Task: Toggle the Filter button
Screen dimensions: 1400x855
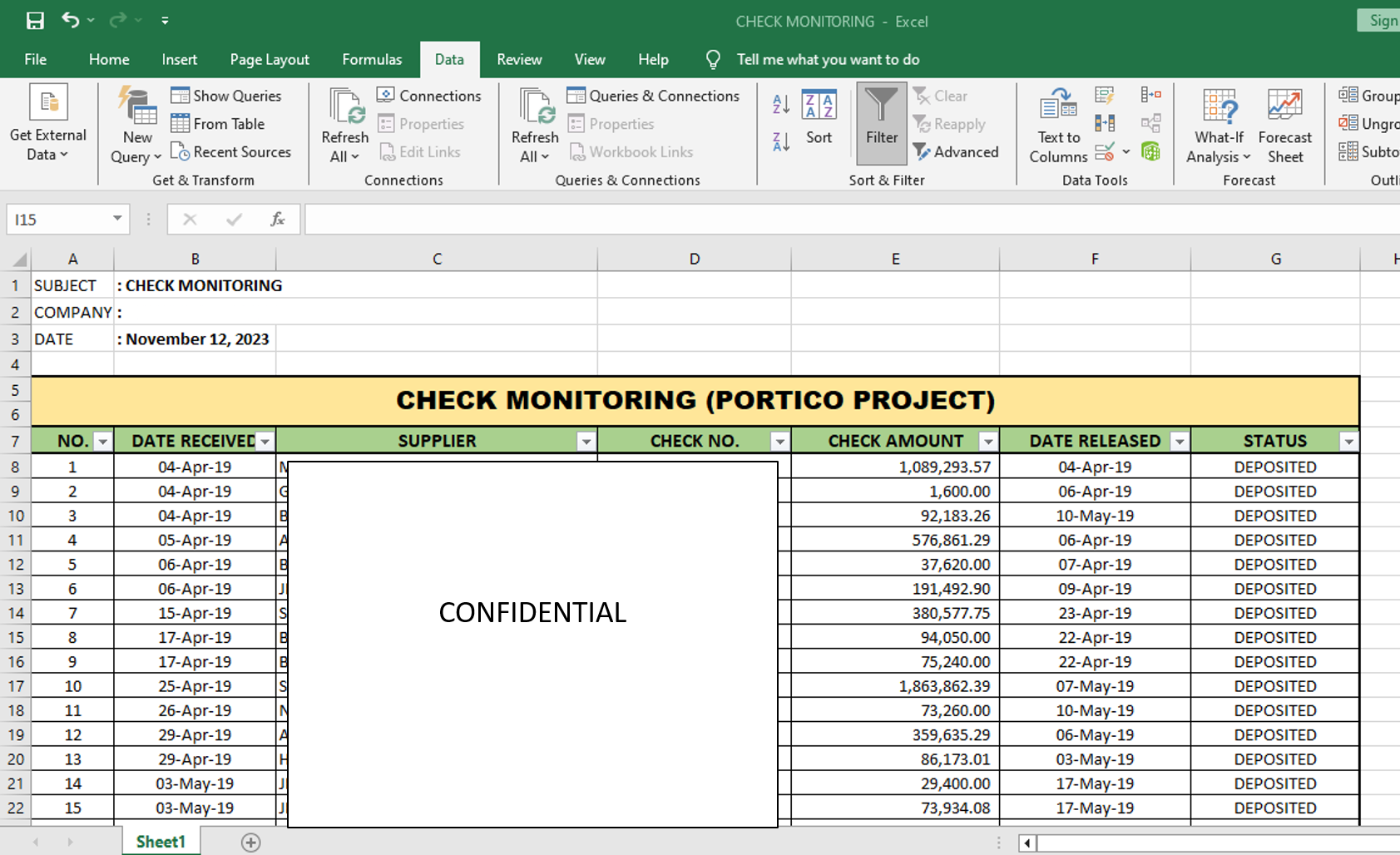Action: point(882,124)
